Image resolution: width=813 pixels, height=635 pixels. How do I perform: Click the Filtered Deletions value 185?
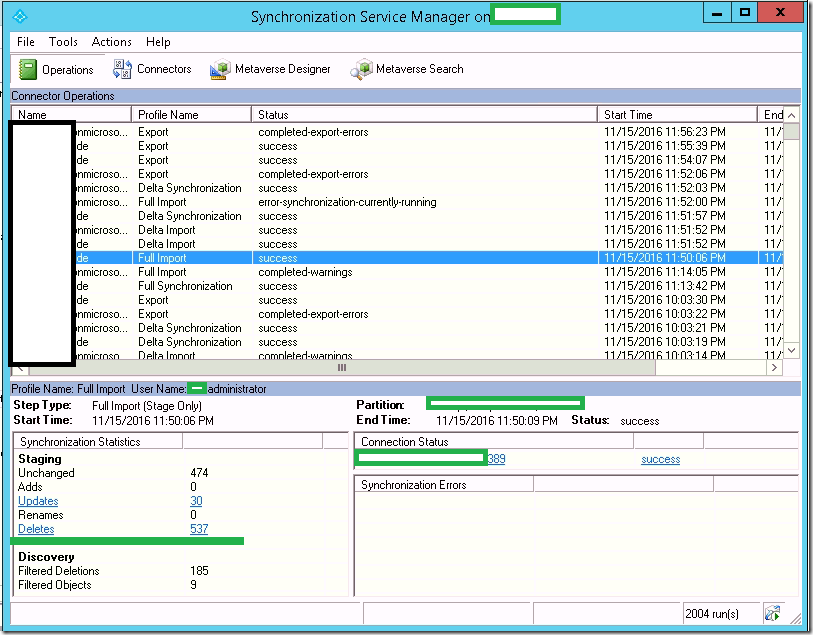[x=199, y=571]
